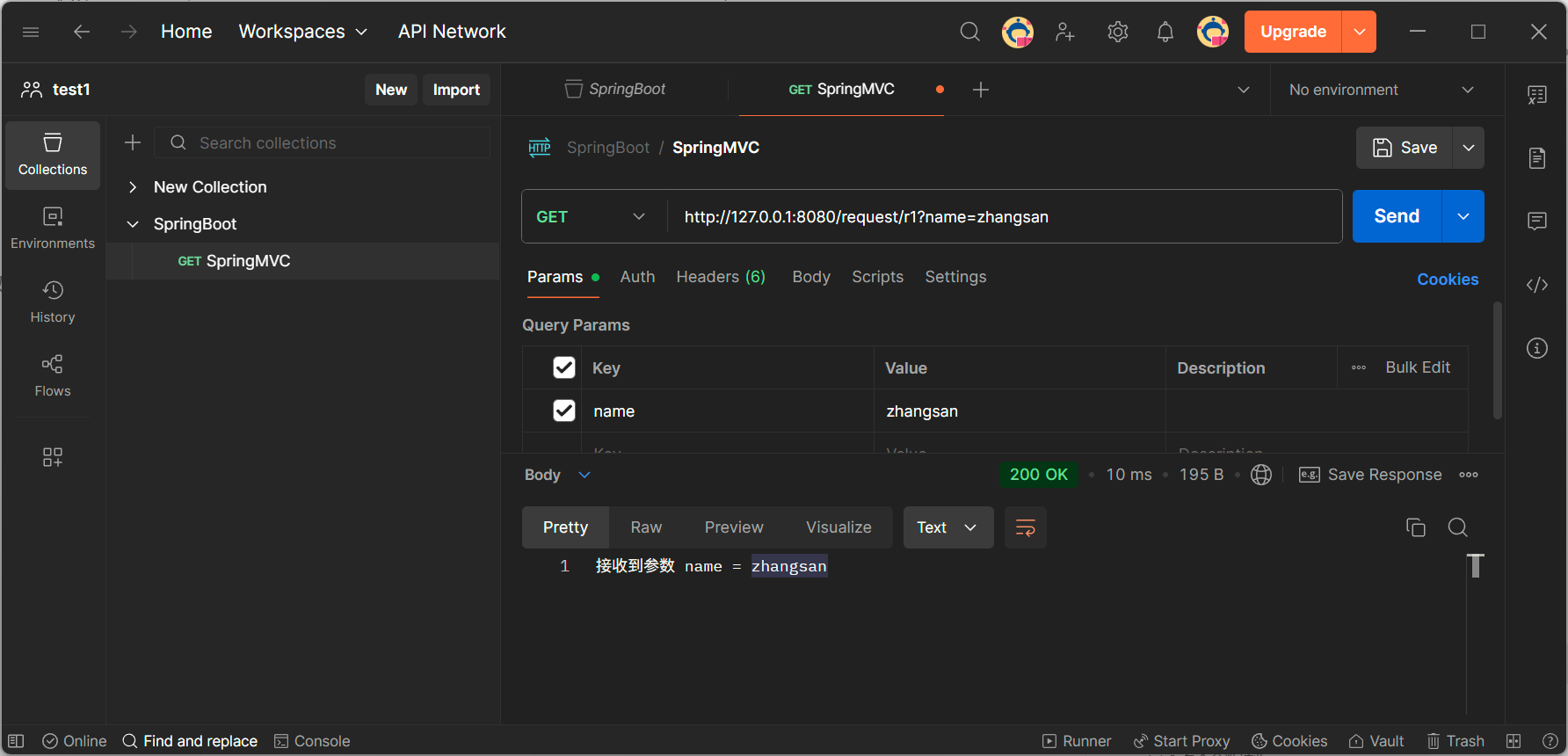Toggle the select-all params checkbox
The image size is (1568, 756).
[564, 367]
